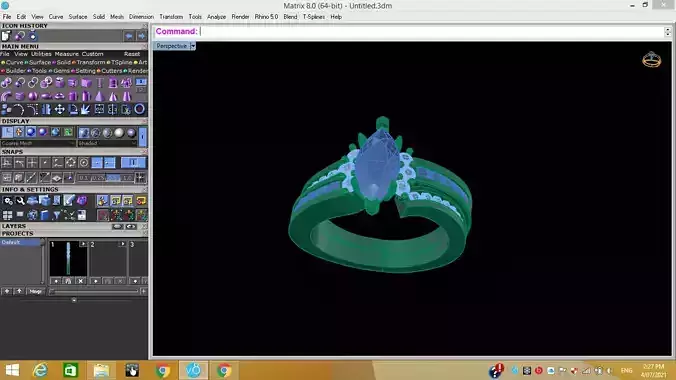Click the text object tool icon
Screen dimensions: 676x380
click(100, 83)
